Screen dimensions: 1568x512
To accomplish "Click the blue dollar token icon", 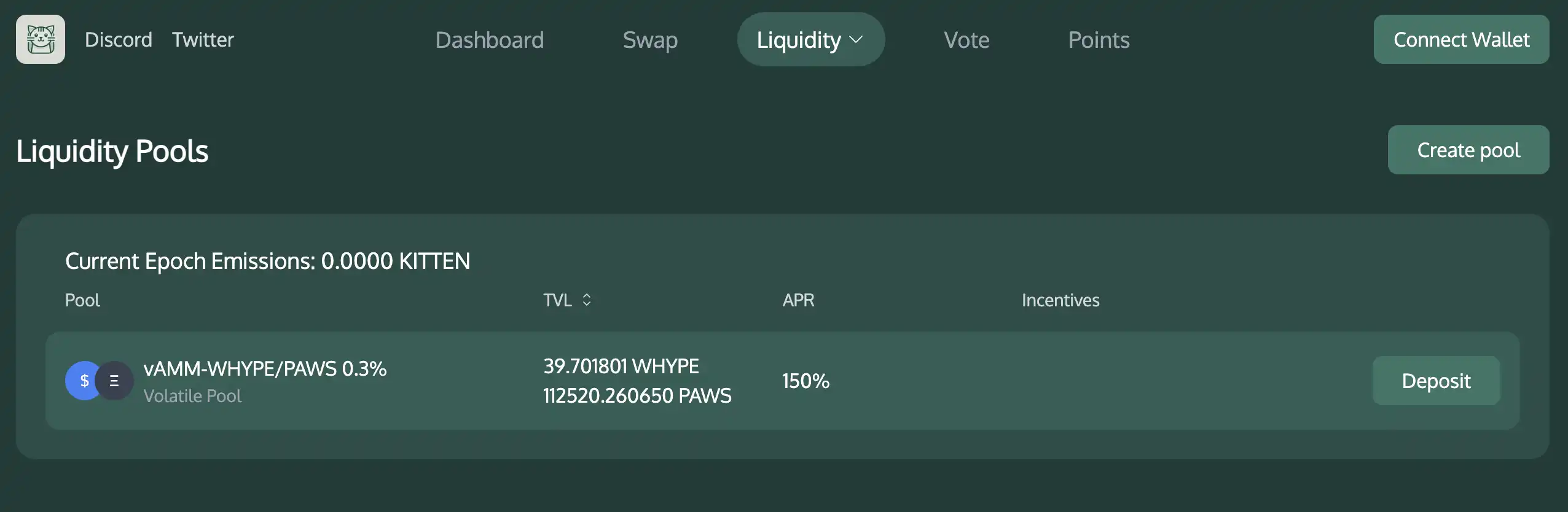I will (x=83, y=381).
